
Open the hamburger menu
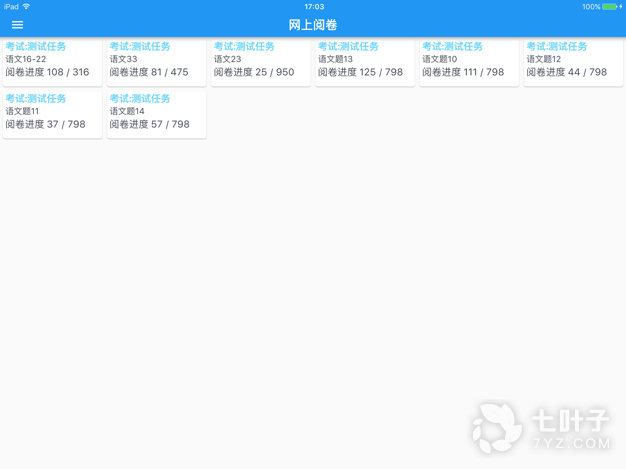point(17,25)
